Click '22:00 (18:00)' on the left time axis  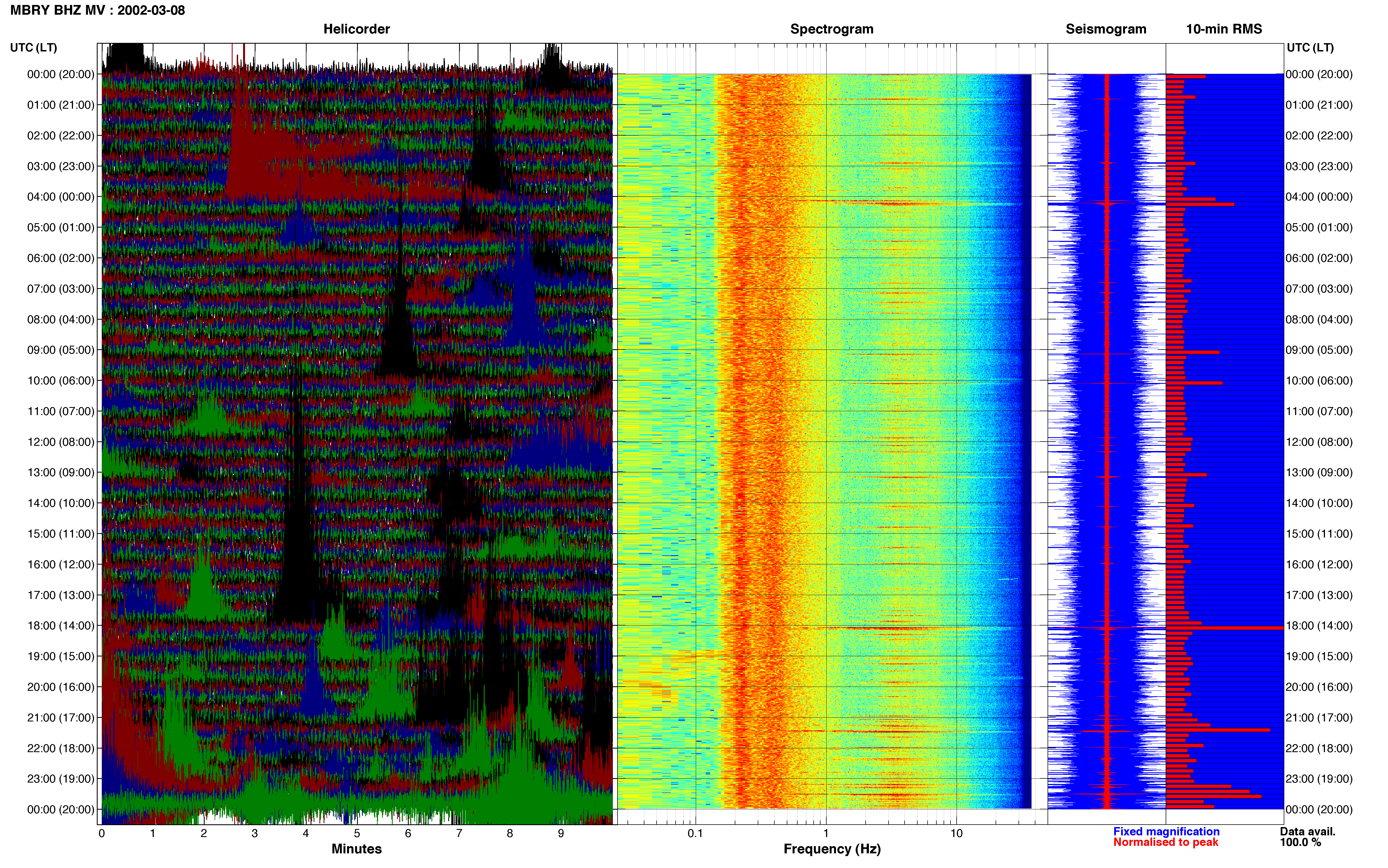[x=61, y=749]
